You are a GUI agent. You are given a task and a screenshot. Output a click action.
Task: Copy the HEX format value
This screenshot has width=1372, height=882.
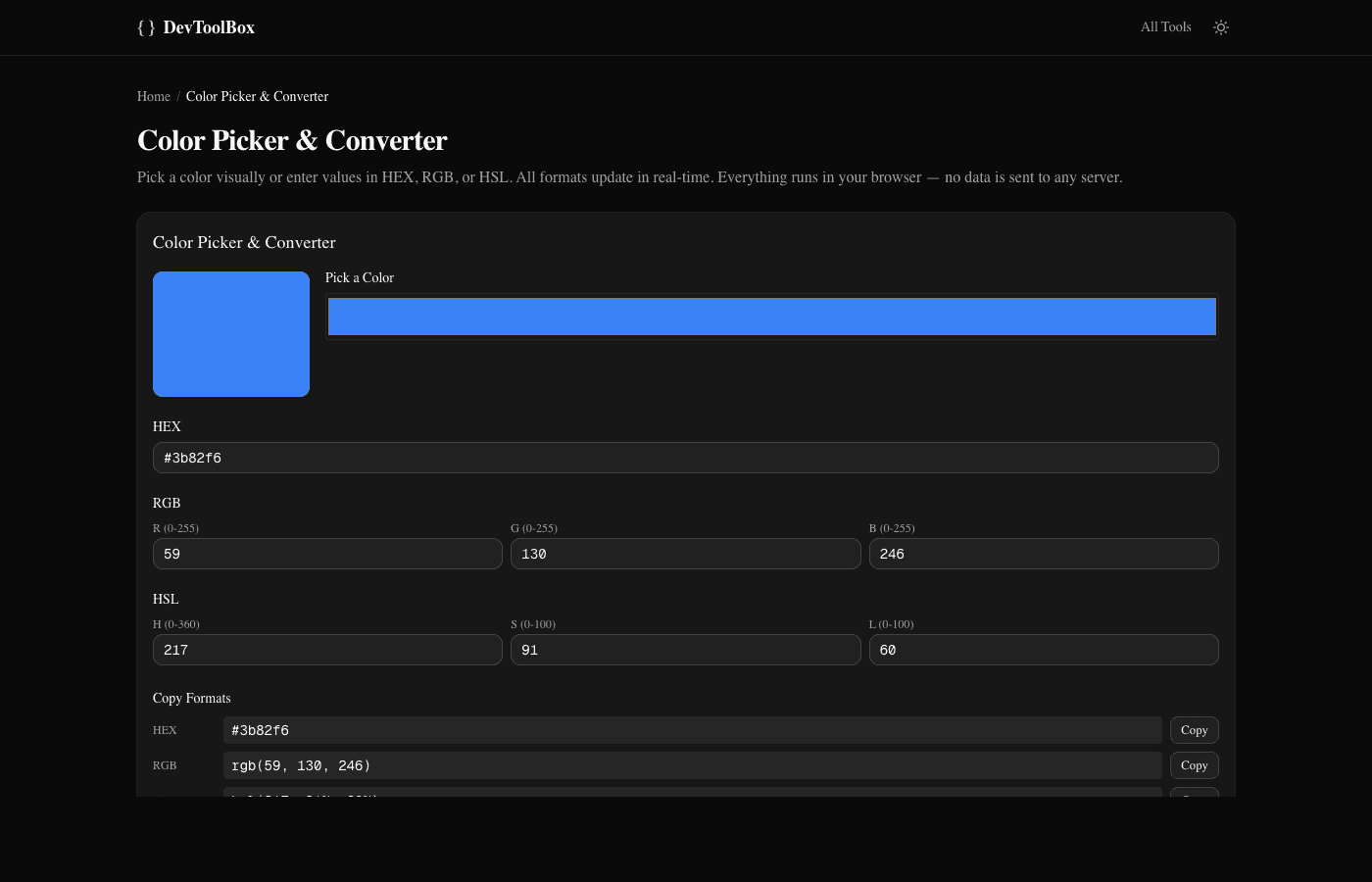click(x=1194, y=730)
